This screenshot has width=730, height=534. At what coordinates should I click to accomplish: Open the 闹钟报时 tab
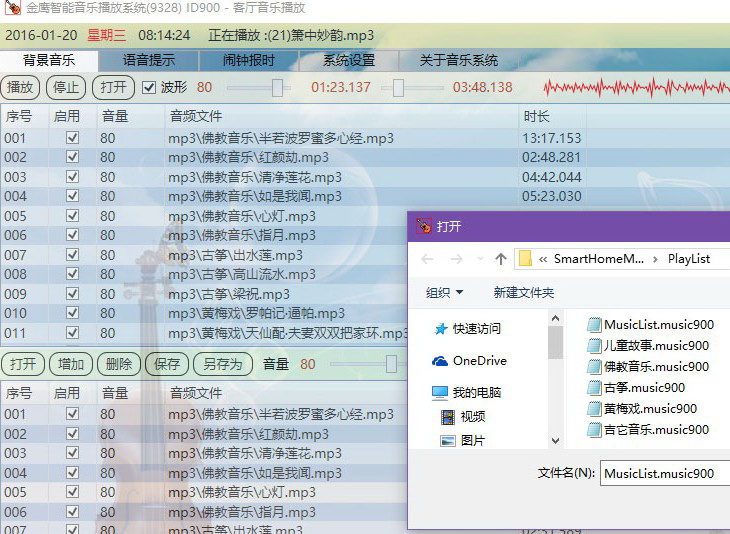pyautogui.click(x=249, y=60)
